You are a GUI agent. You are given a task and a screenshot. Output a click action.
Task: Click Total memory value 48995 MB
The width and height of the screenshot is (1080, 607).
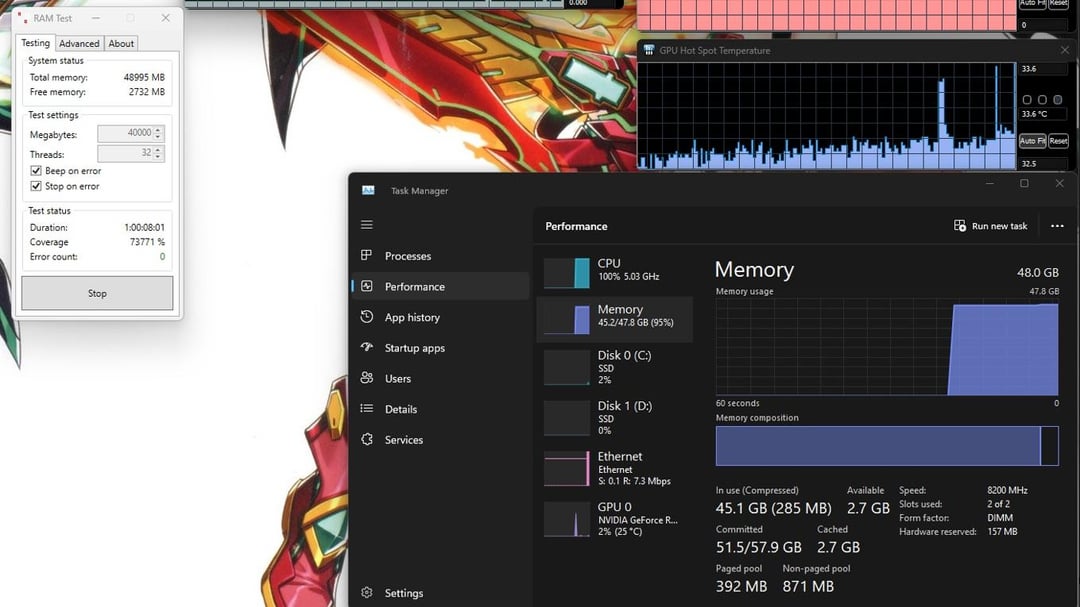point(144,77)
